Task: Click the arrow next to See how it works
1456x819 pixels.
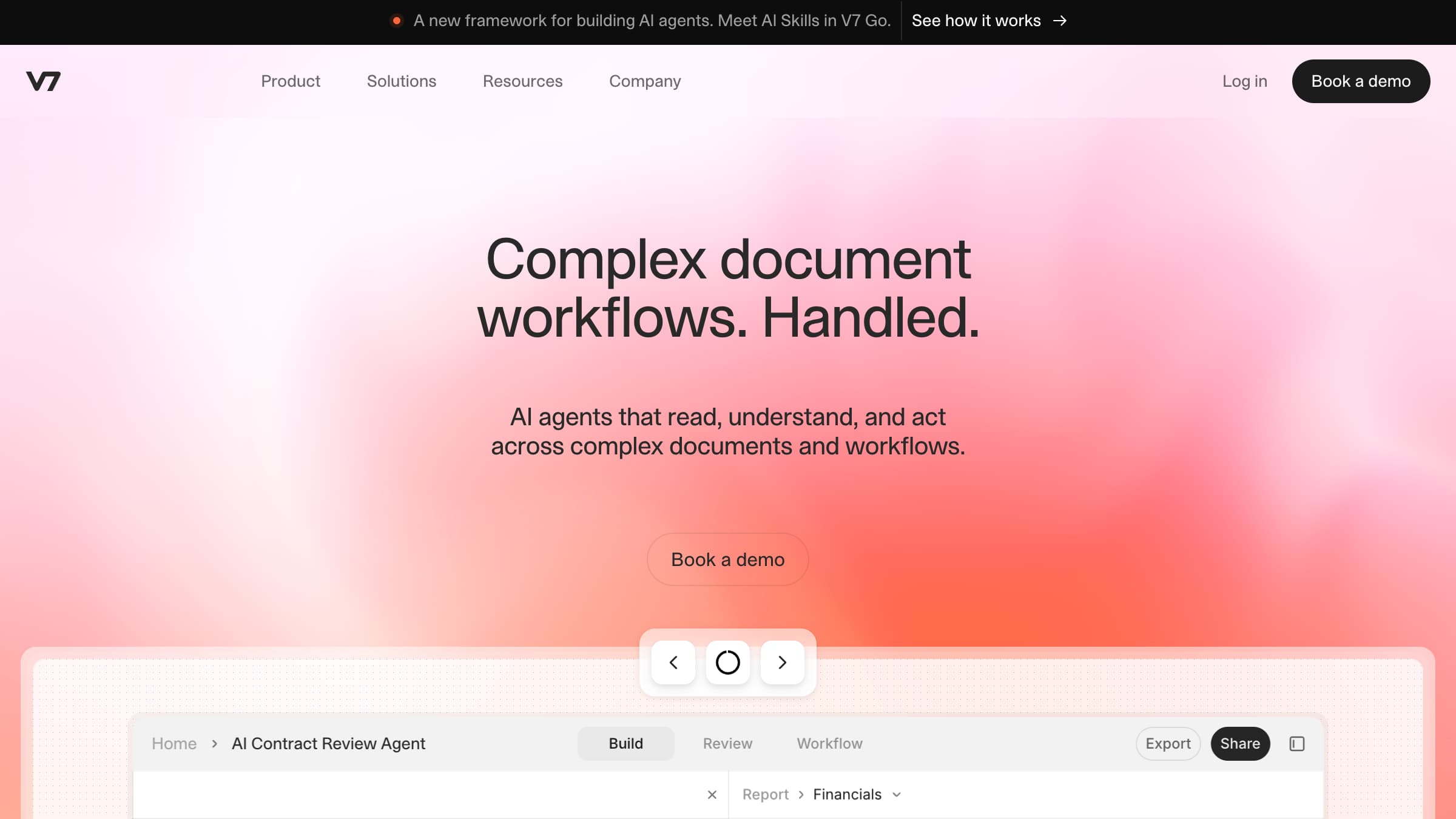Action: click(x=1060, y=21)
